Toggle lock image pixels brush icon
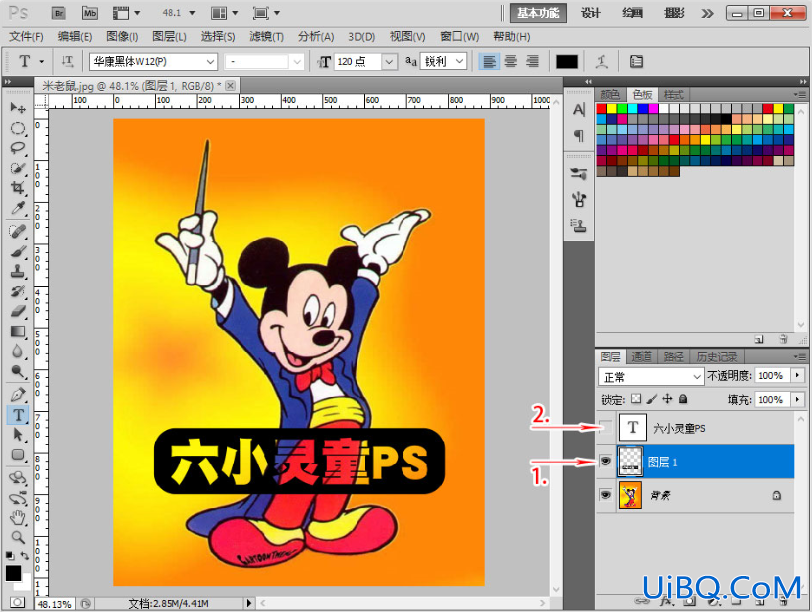The height and width of the screenshot is (612, 812). [x=652, y=399]
